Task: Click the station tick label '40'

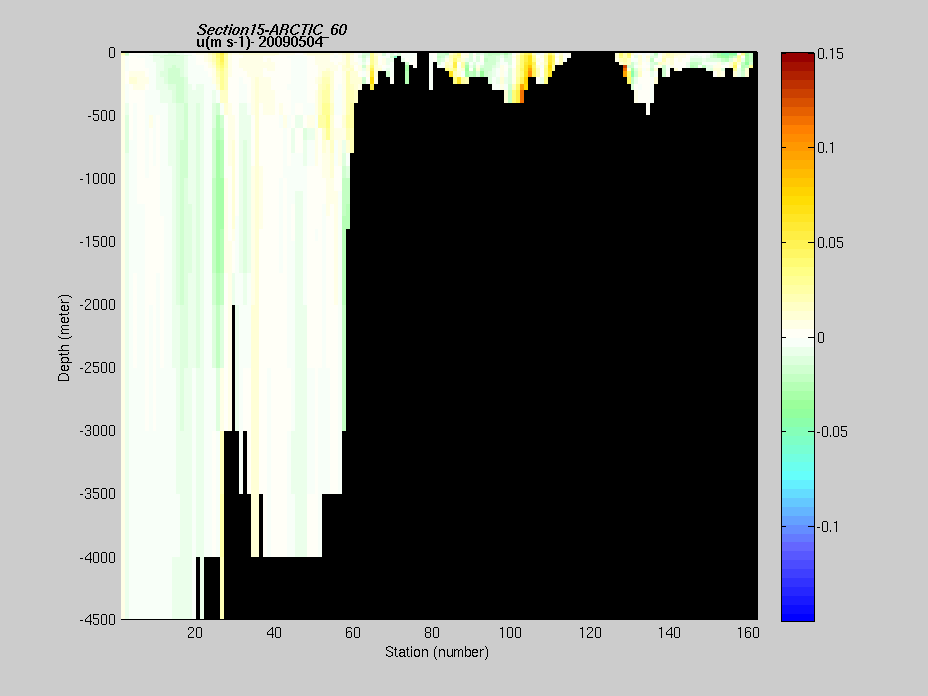Action: pos(274,633)
